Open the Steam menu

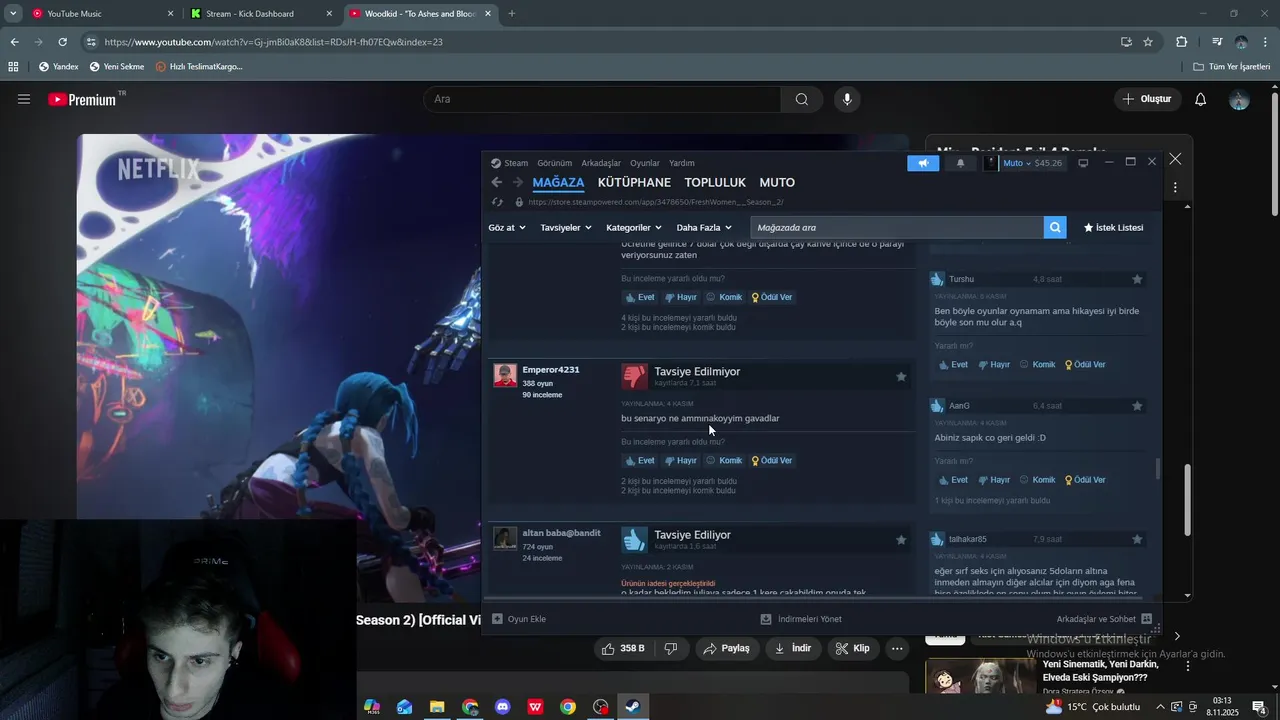tap(510, 163)
